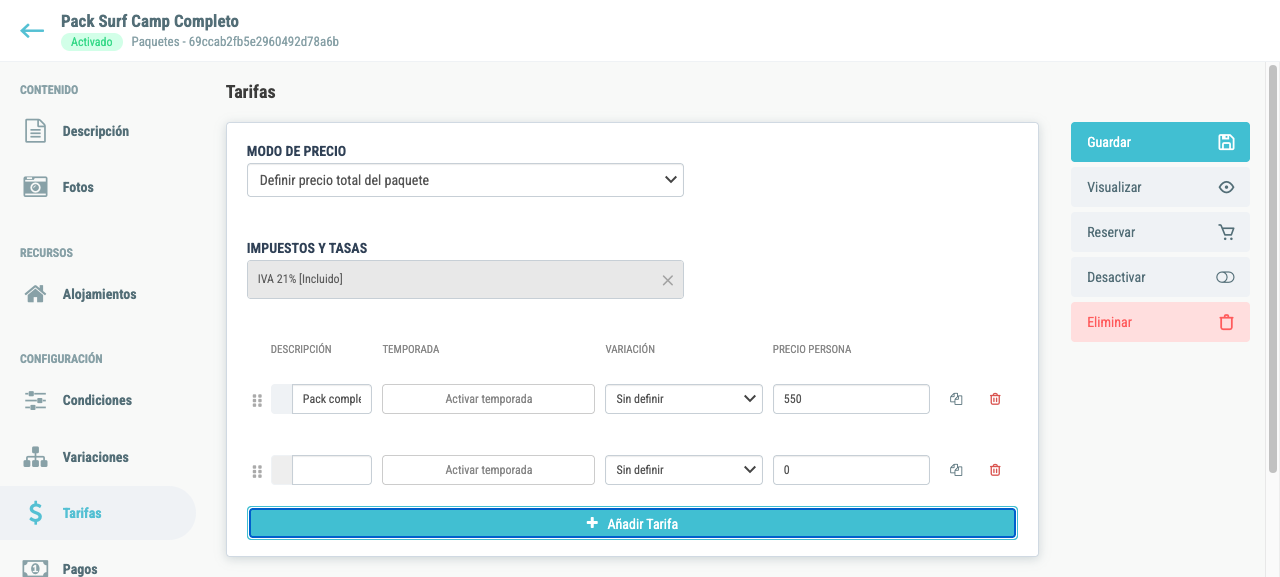Go back using the left arrow icon
1280x577 pixels.
[x=32, y=31]
